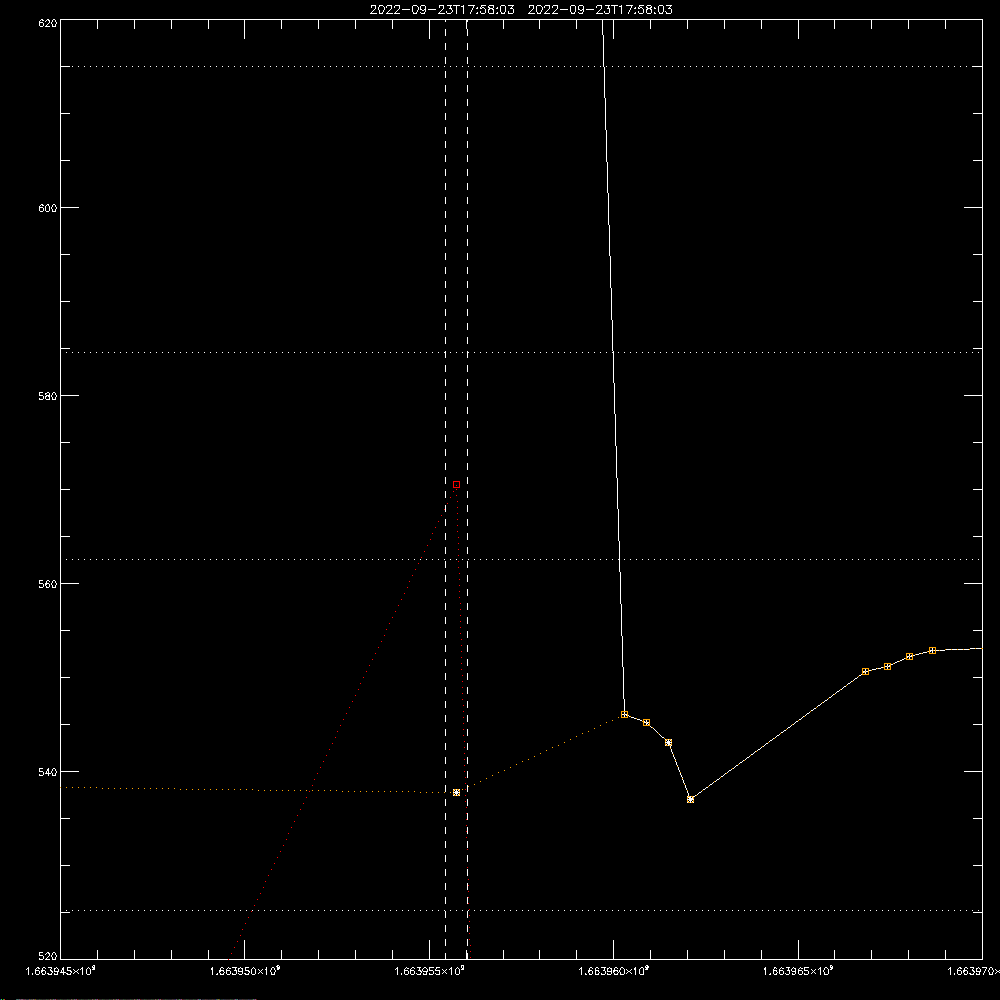Screen dimensions: 1000x1000
Task: Click the y-axis label 620
Action: click(x=48, y=23)
